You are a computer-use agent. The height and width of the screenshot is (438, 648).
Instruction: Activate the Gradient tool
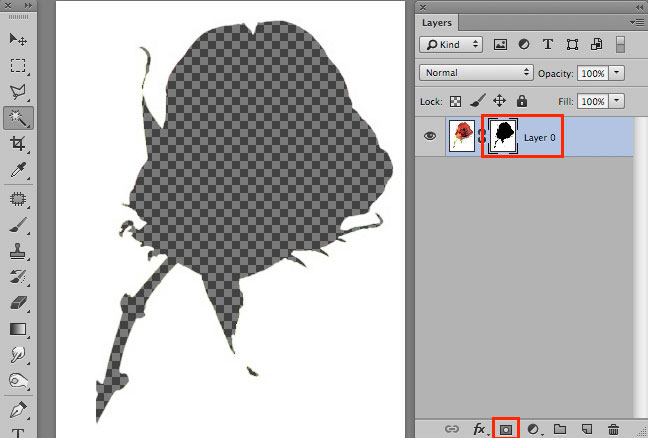tap(18, 328)
